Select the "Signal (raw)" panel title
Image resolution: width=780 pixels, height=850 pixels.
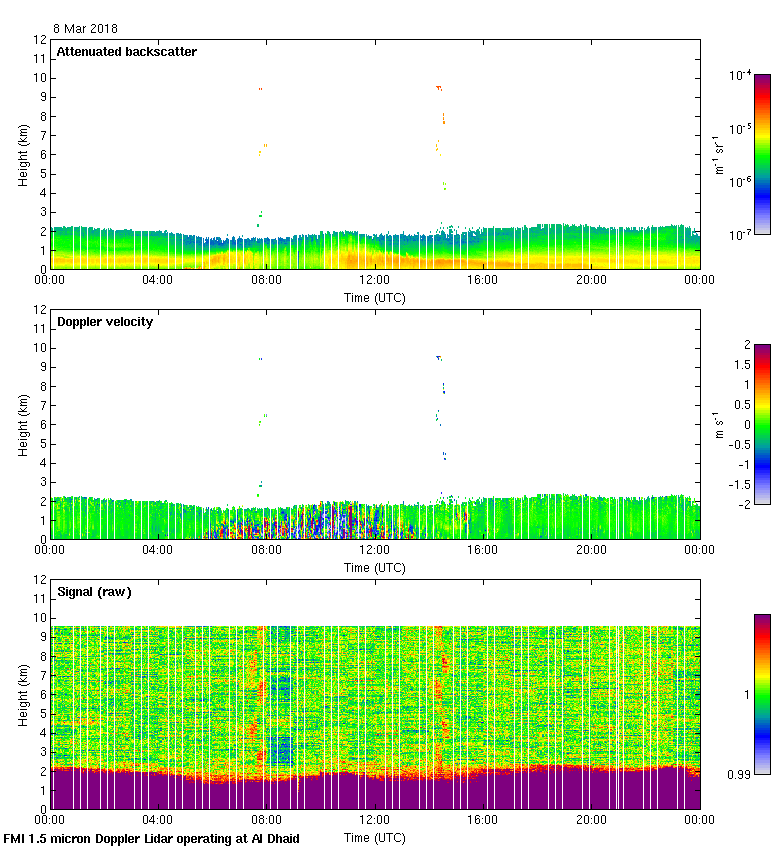[x=94, y=592]
